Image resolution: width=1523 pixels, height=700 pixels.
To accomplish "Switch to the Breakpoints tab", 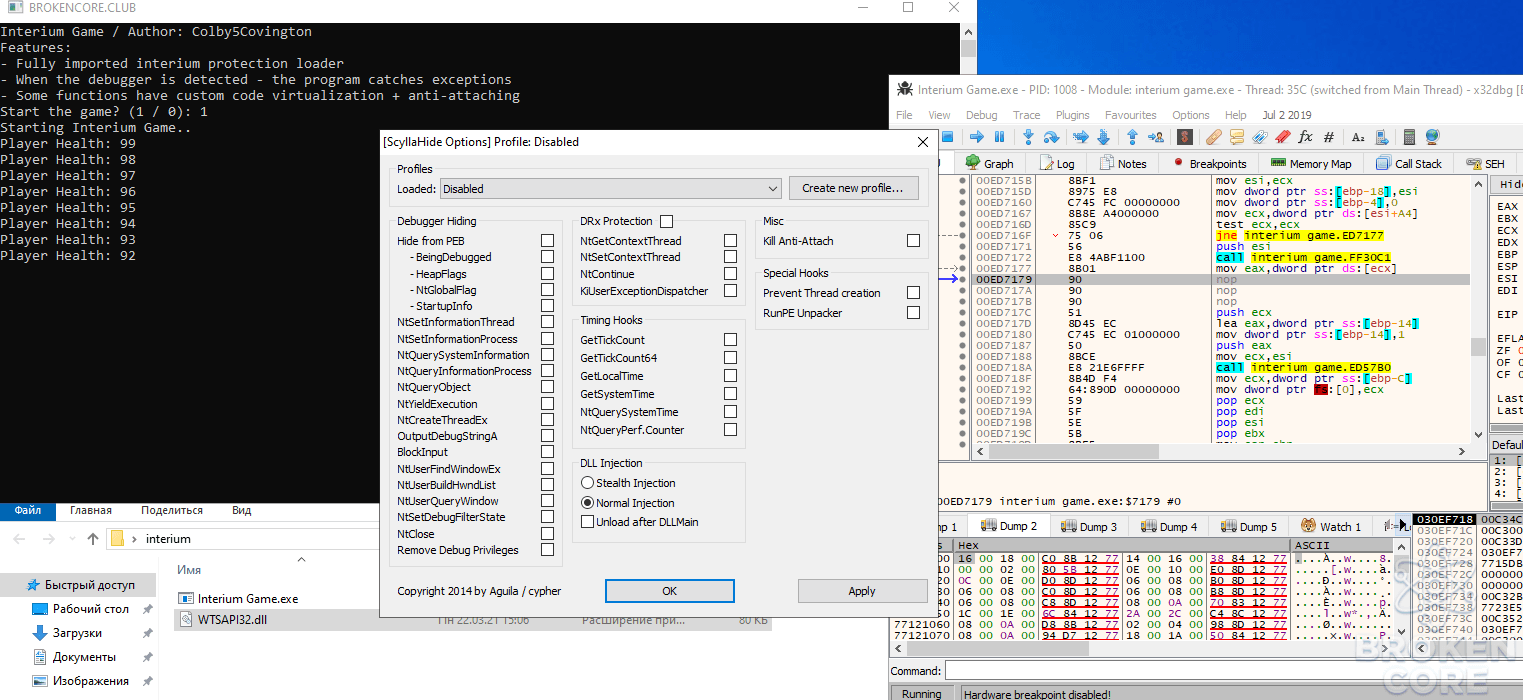I will click(x=1210, y=163).
